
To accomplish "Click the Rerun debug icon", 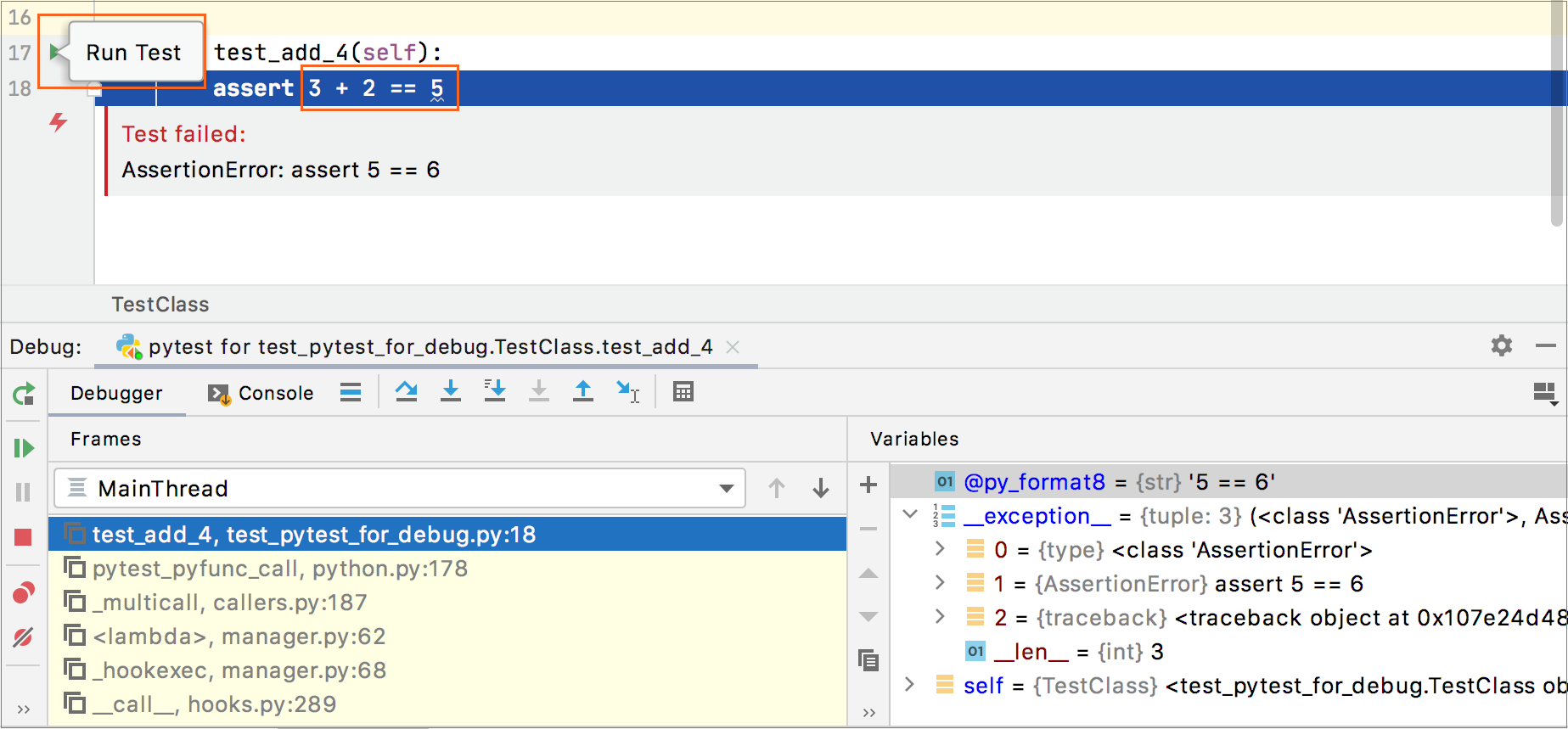I will coord(24,394).
